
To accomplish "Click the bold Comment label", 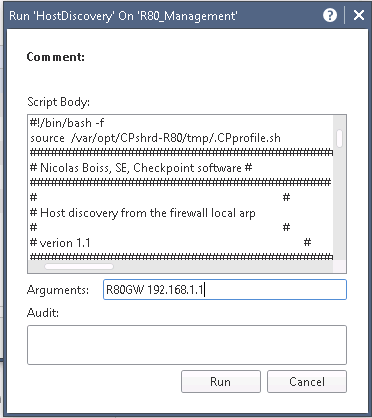I will click(56, 57).
